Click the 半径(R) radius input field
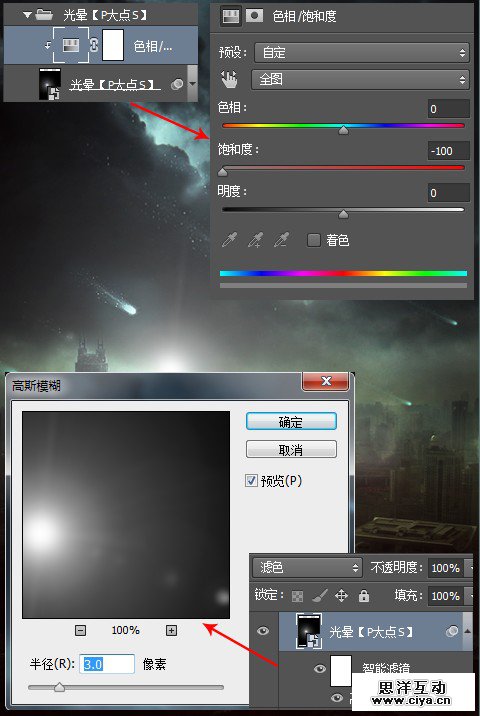Screen dimensions: 480x716 click(107, 664)
